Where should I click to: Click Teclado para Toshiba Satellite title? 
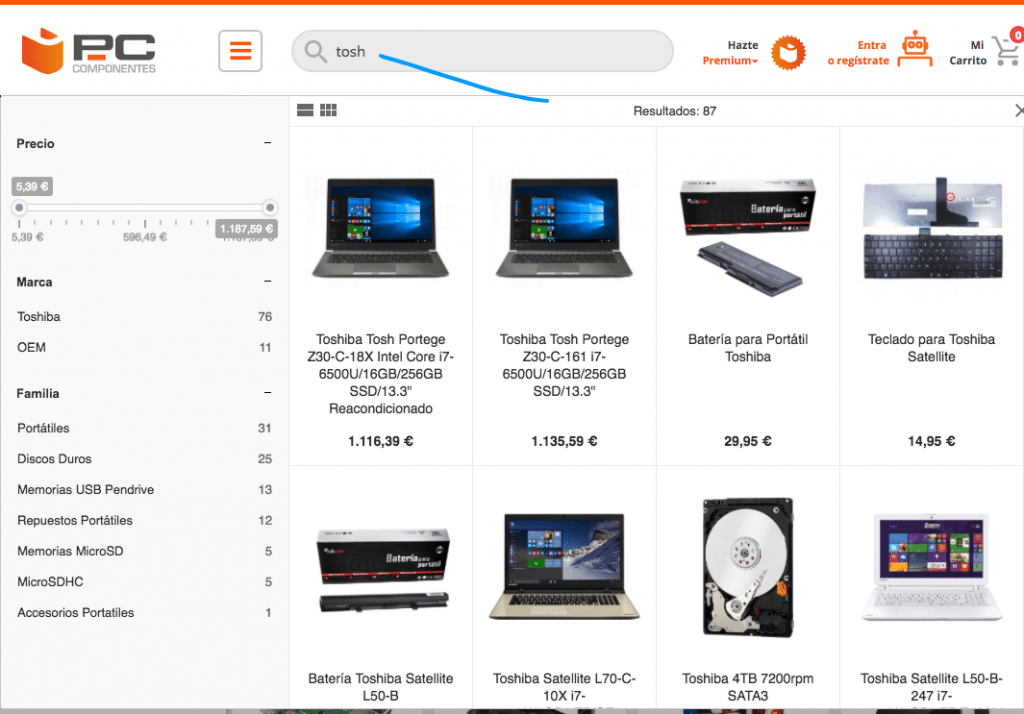pyautogui.click(x=931, y=348)
